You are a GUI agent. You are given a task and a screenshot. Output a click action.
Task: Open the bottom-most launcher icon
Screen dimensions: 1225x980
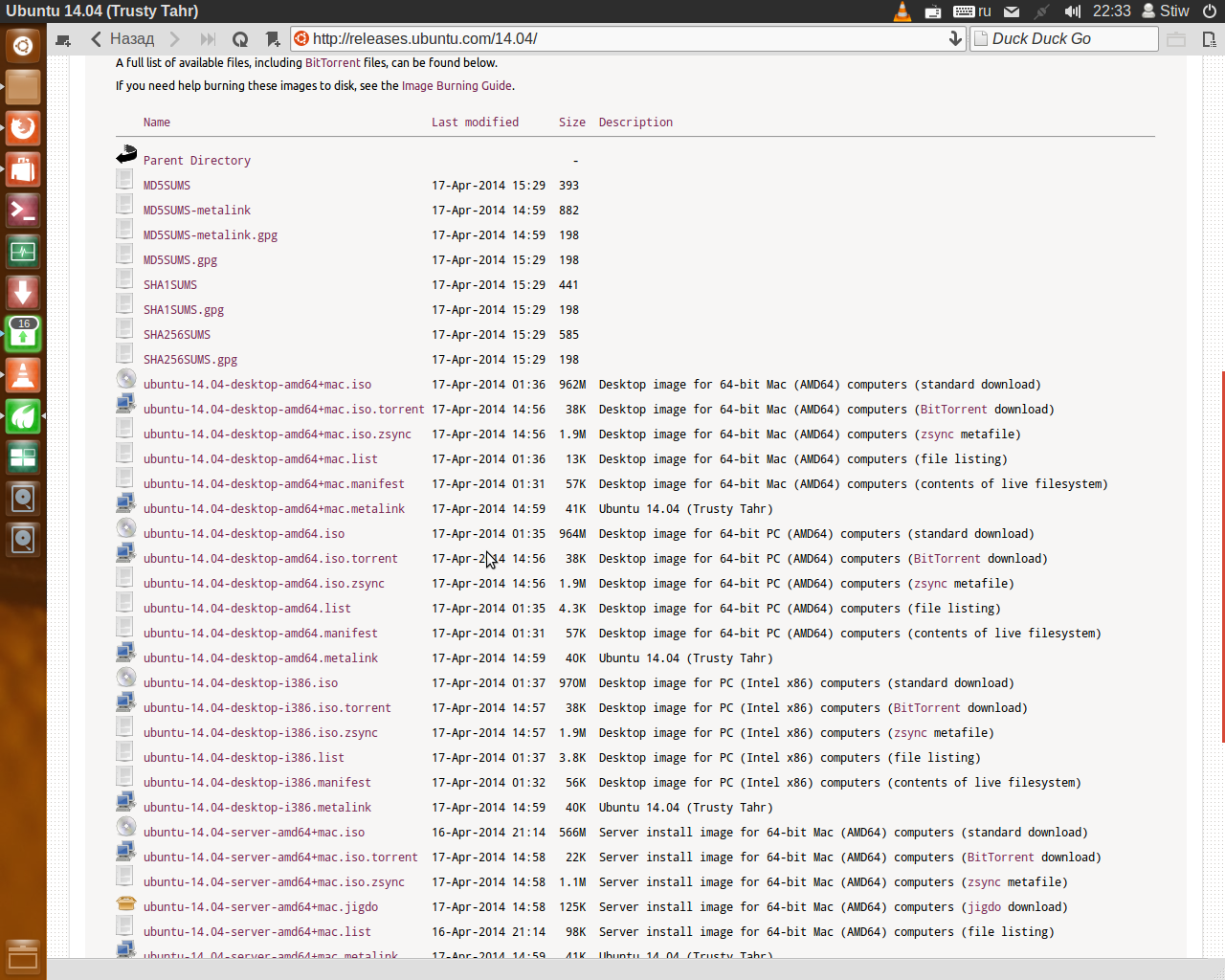click(23, 957)
